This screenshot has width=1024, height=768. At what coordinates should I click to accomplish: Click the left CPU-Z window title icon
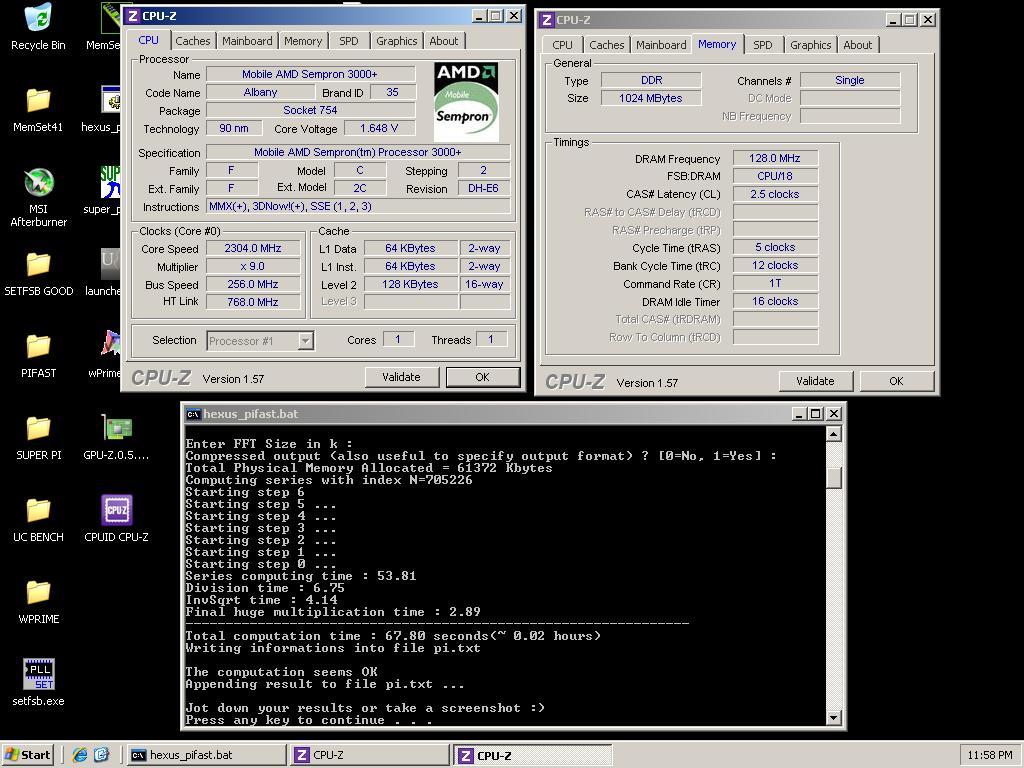pos(133,16)
